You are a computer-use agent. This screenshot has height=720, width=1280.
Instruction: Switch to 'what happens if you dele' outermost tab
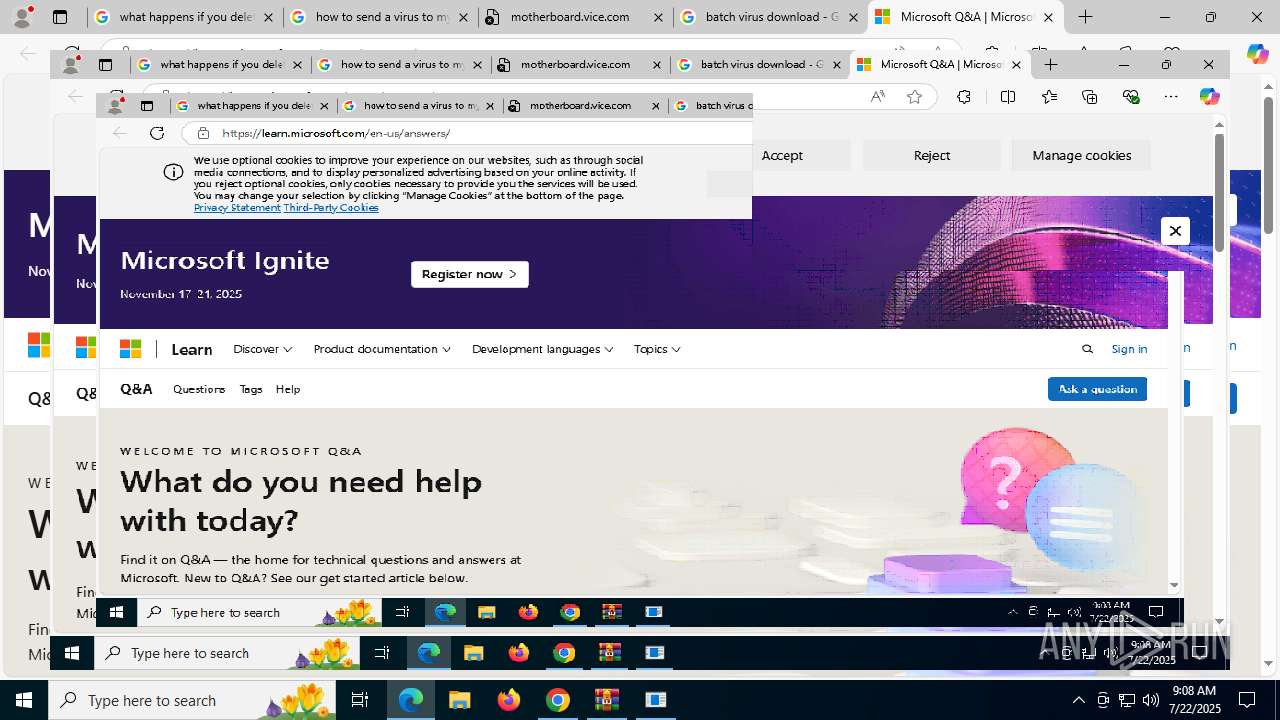click(x=185, y=17)
